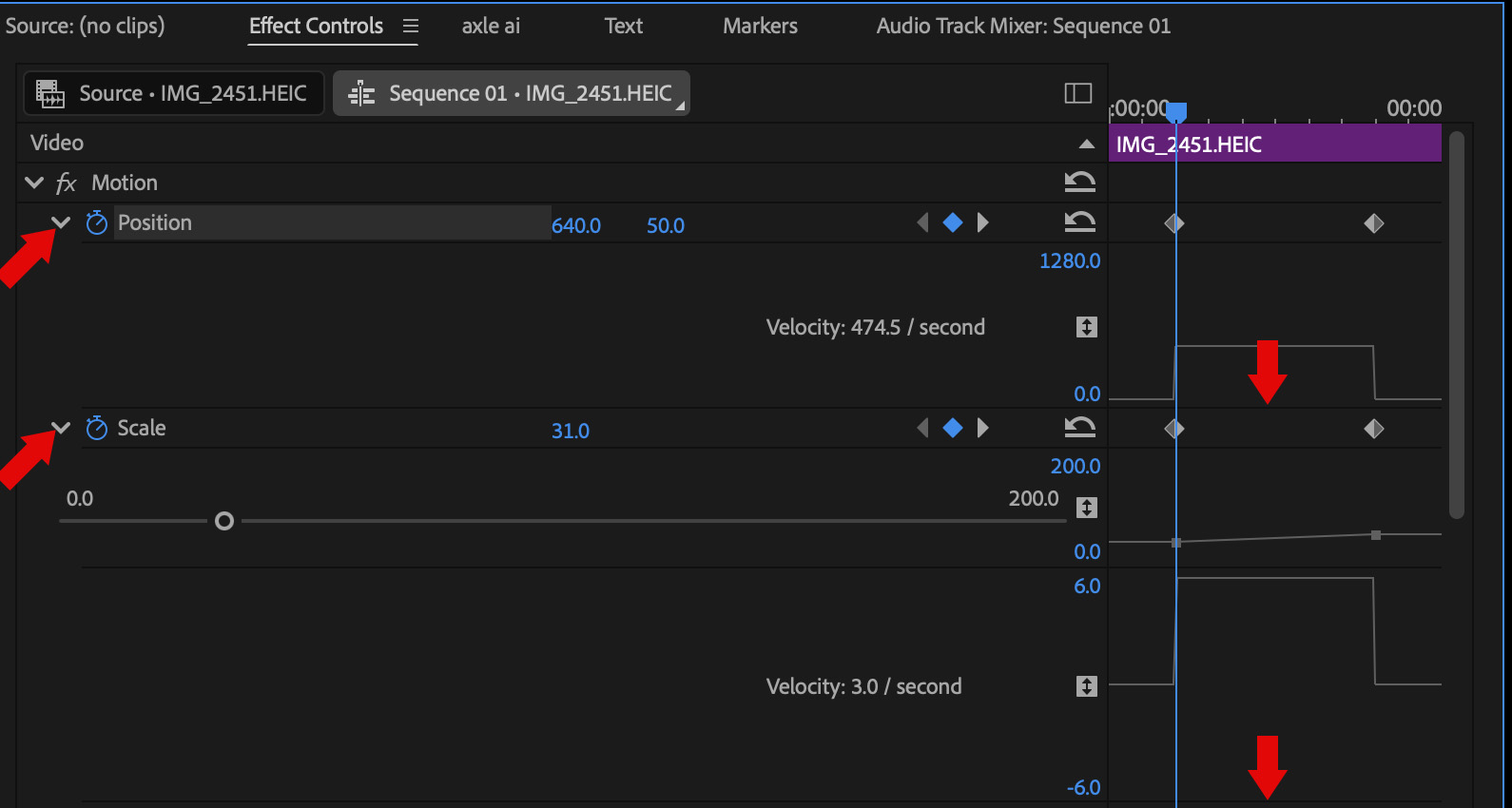Image resolution: width=1512 pixels, height=808 pixels.
Task: Add or remove Position keyframe
Action: (952, 222)
